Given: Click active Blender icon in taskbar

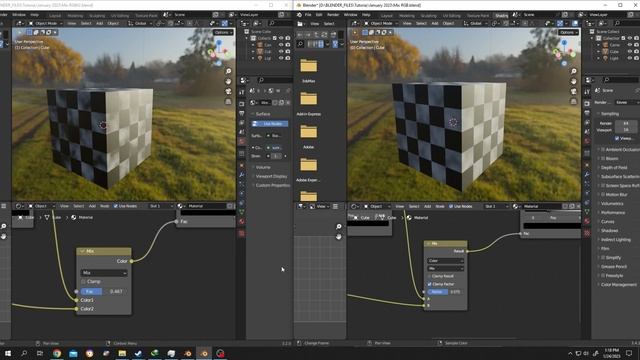Looking at the screenshot, I should 204,353.
